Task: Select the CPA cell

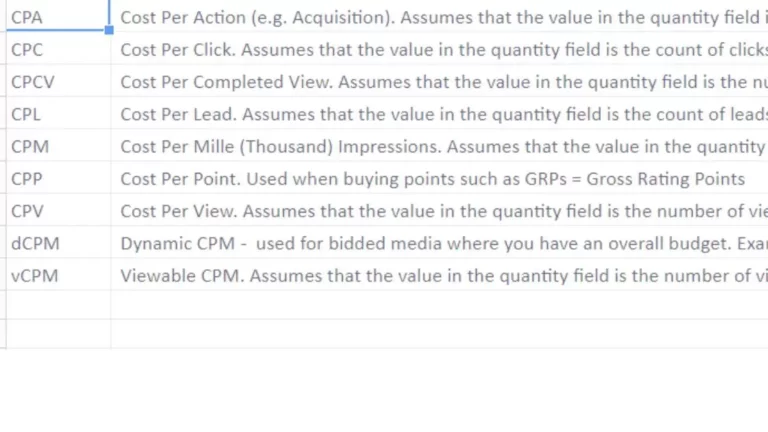Action: 55,17
